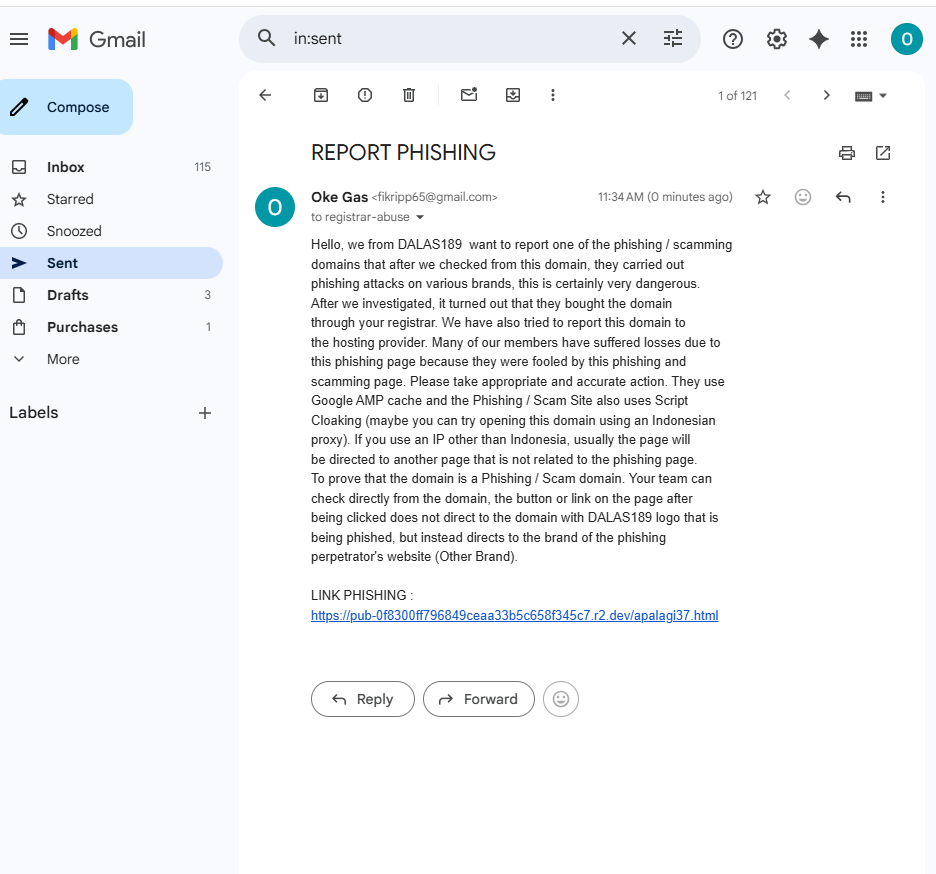
Task: Open the Snoozed folder
Action: coord(111,231)
